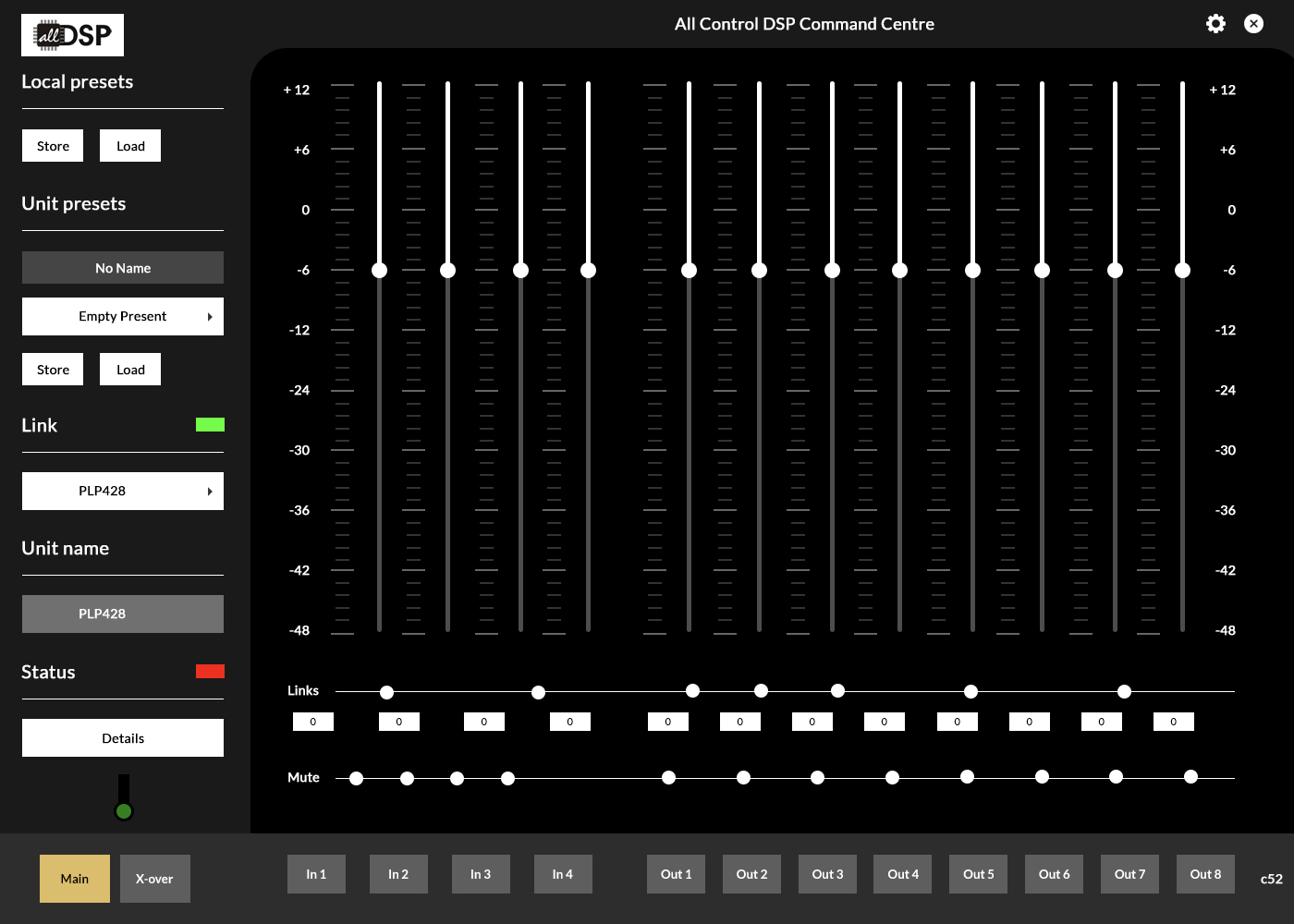Toggle the leftmost Mute switch
1294x924 pixels.
[356, 778]
